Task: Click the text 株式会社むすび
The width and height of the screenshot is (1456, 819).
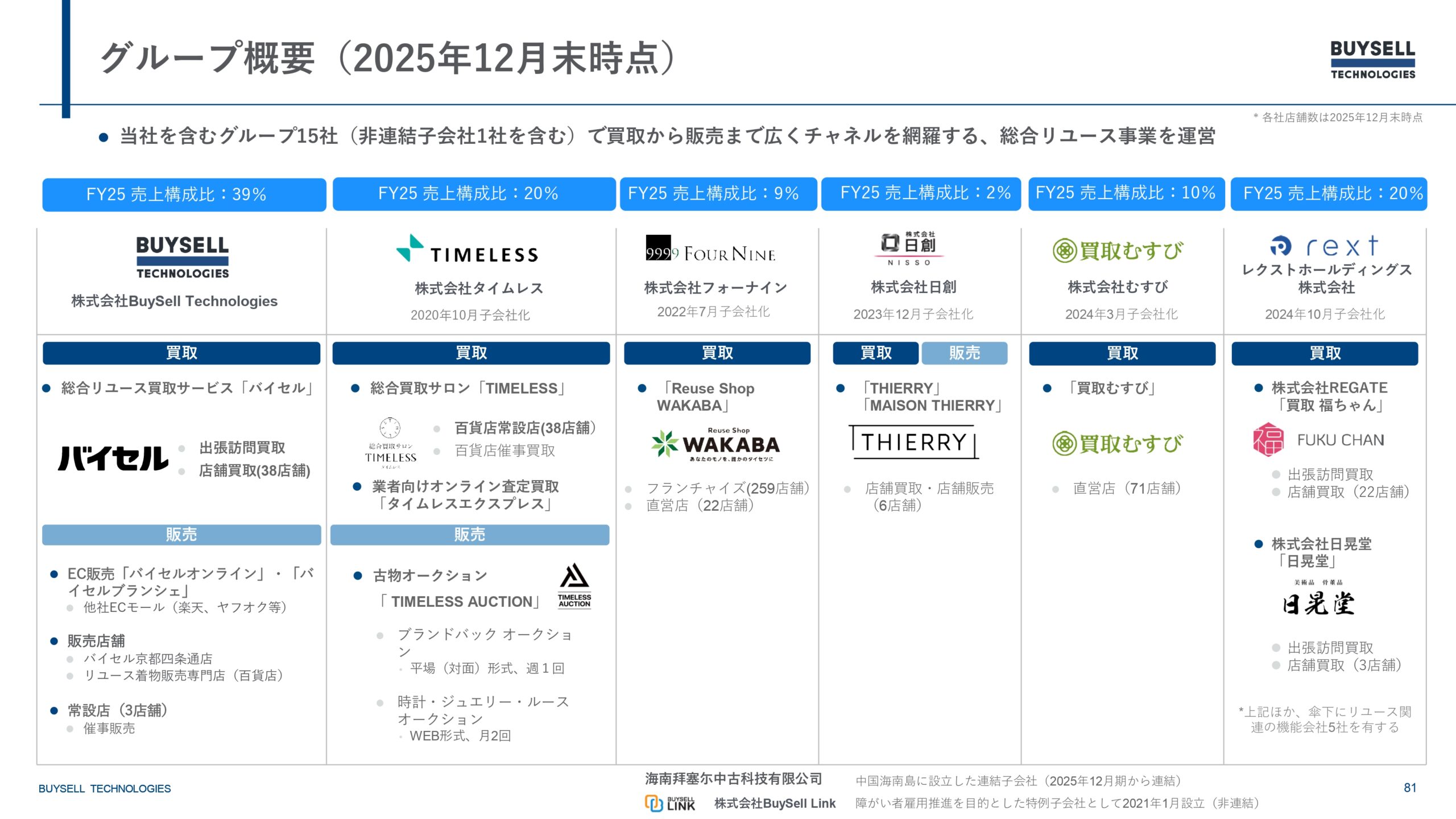Action: pos(1118,287)
